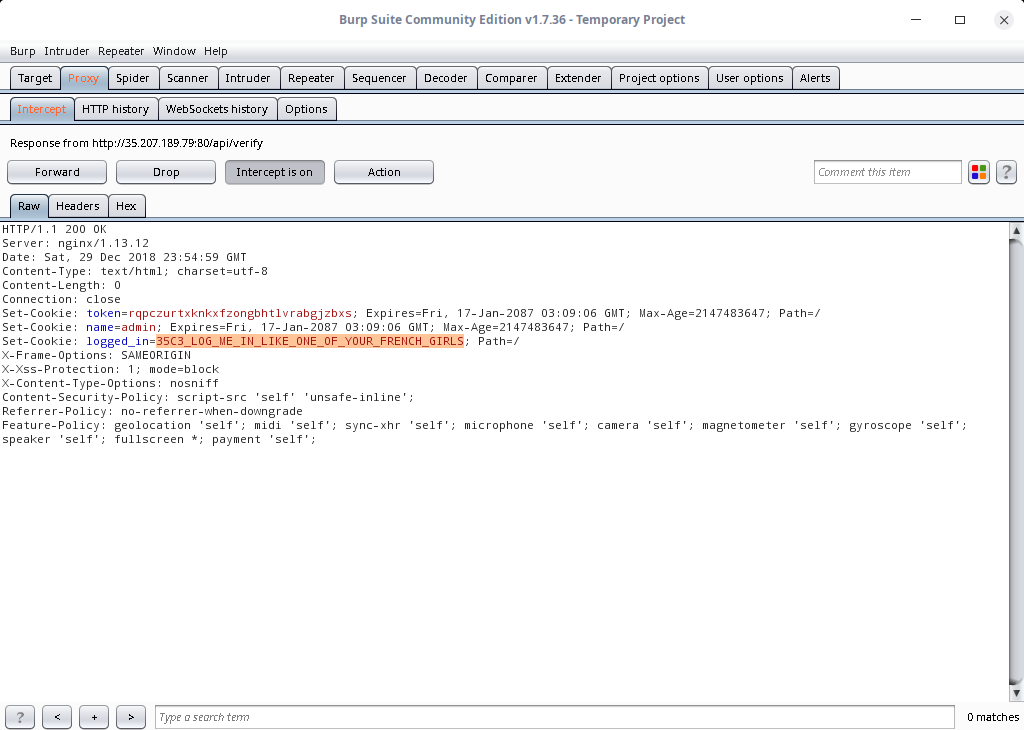Click the plus search options button
Image resolution: width=1024 pixels, height=730 pixels.
click(x=94, y=717)
